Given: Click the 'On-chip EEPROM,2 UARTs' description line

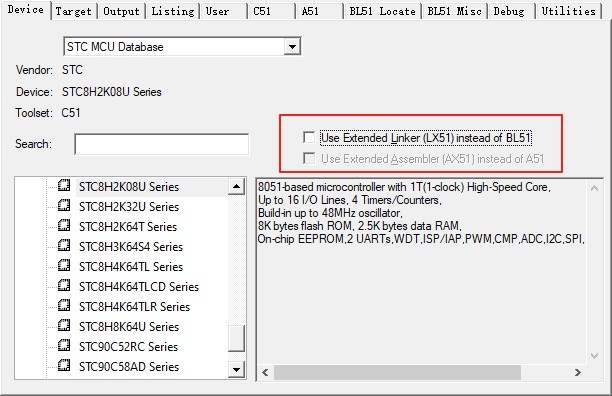Looking at the screenshot, I should click(x=421, y=239).
